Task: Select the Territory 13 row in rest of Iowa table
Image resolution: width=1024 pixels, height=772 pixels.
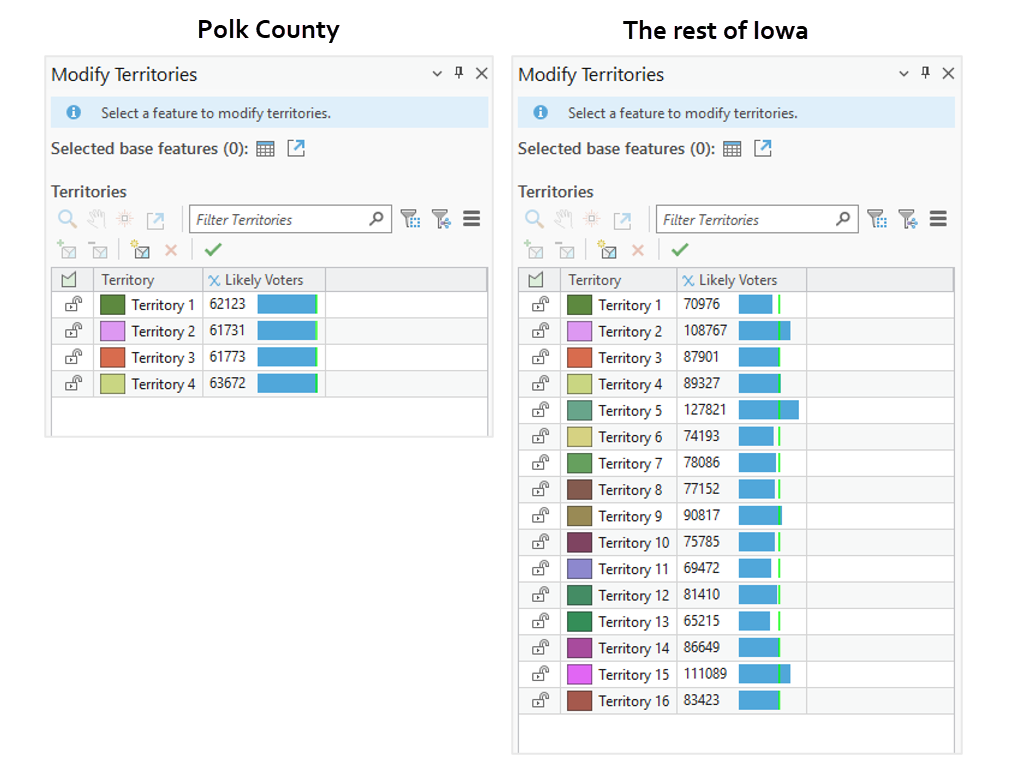Action: [736, 621]
